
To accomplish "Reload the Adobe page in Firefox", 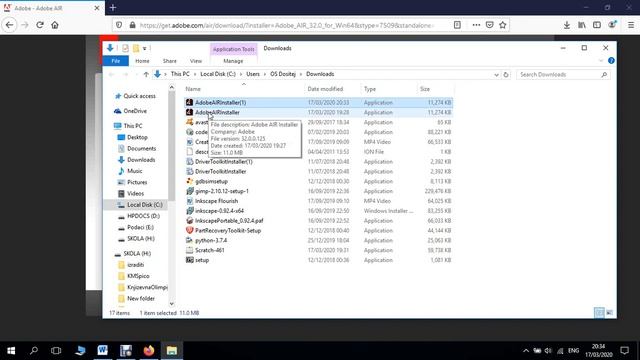I will coord(40,25).
